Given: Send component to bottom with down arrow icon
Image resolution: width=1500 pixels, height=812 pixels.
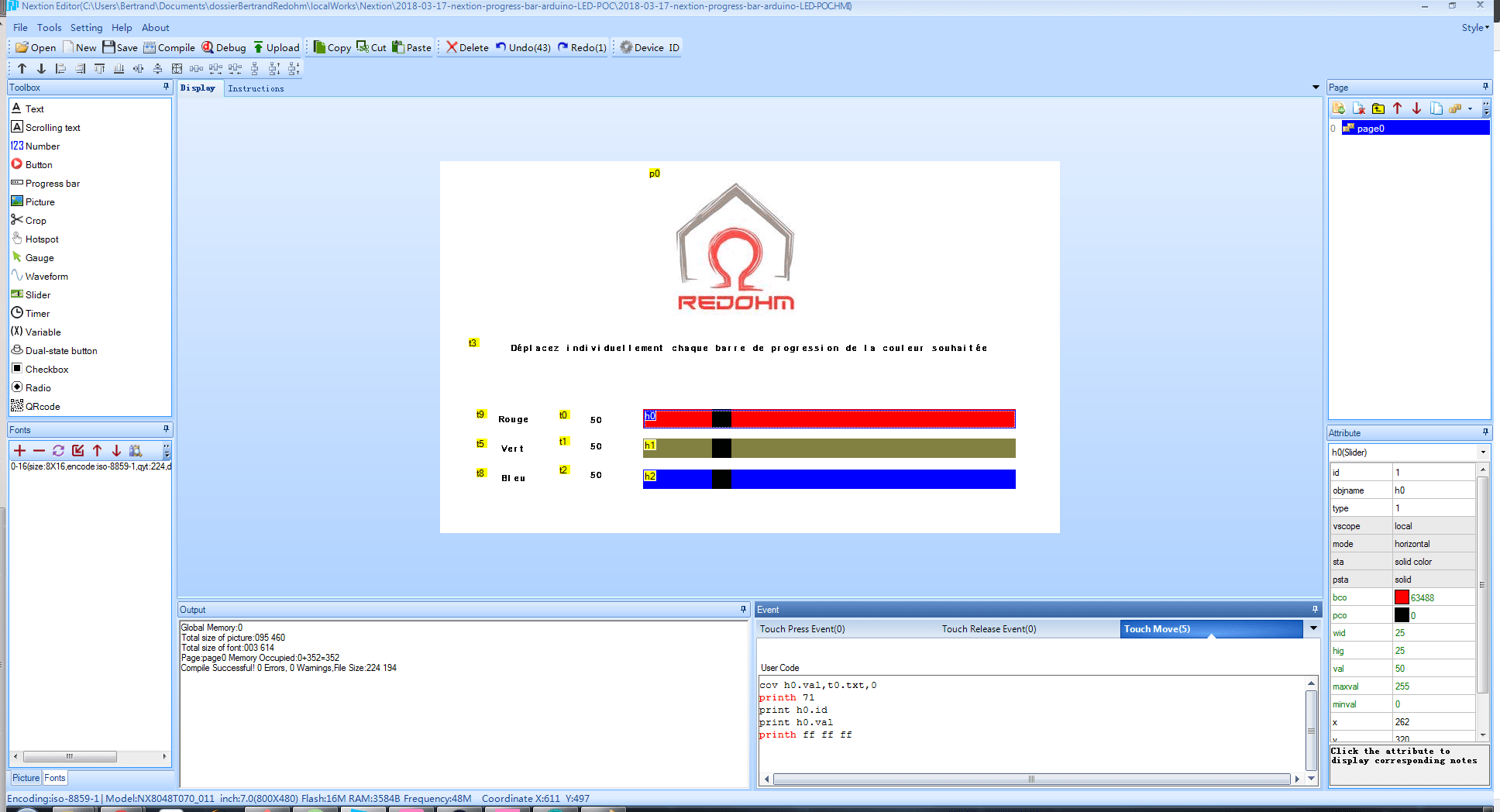Looking at the screenshot, I should (41, 68).
